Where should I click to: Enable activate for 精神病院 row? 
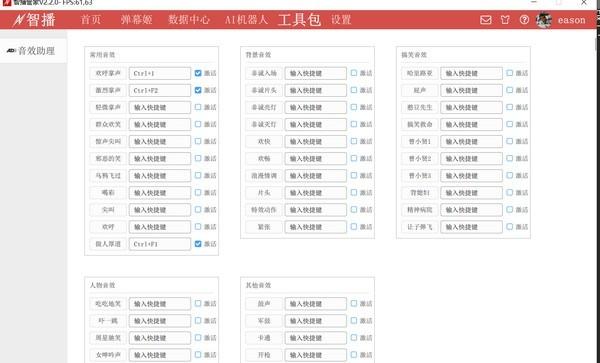coord(509,210)
